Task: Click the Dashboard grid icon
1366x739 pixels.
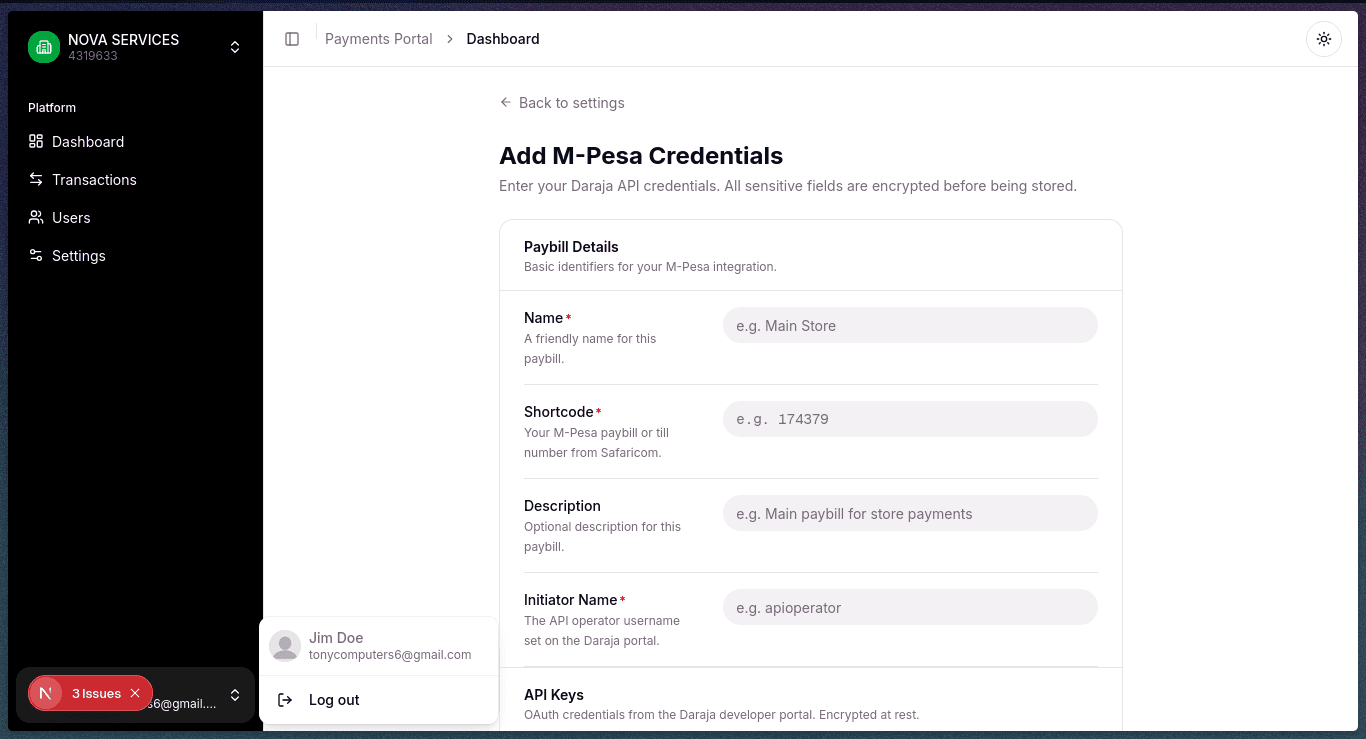Action: click(36, 141)
